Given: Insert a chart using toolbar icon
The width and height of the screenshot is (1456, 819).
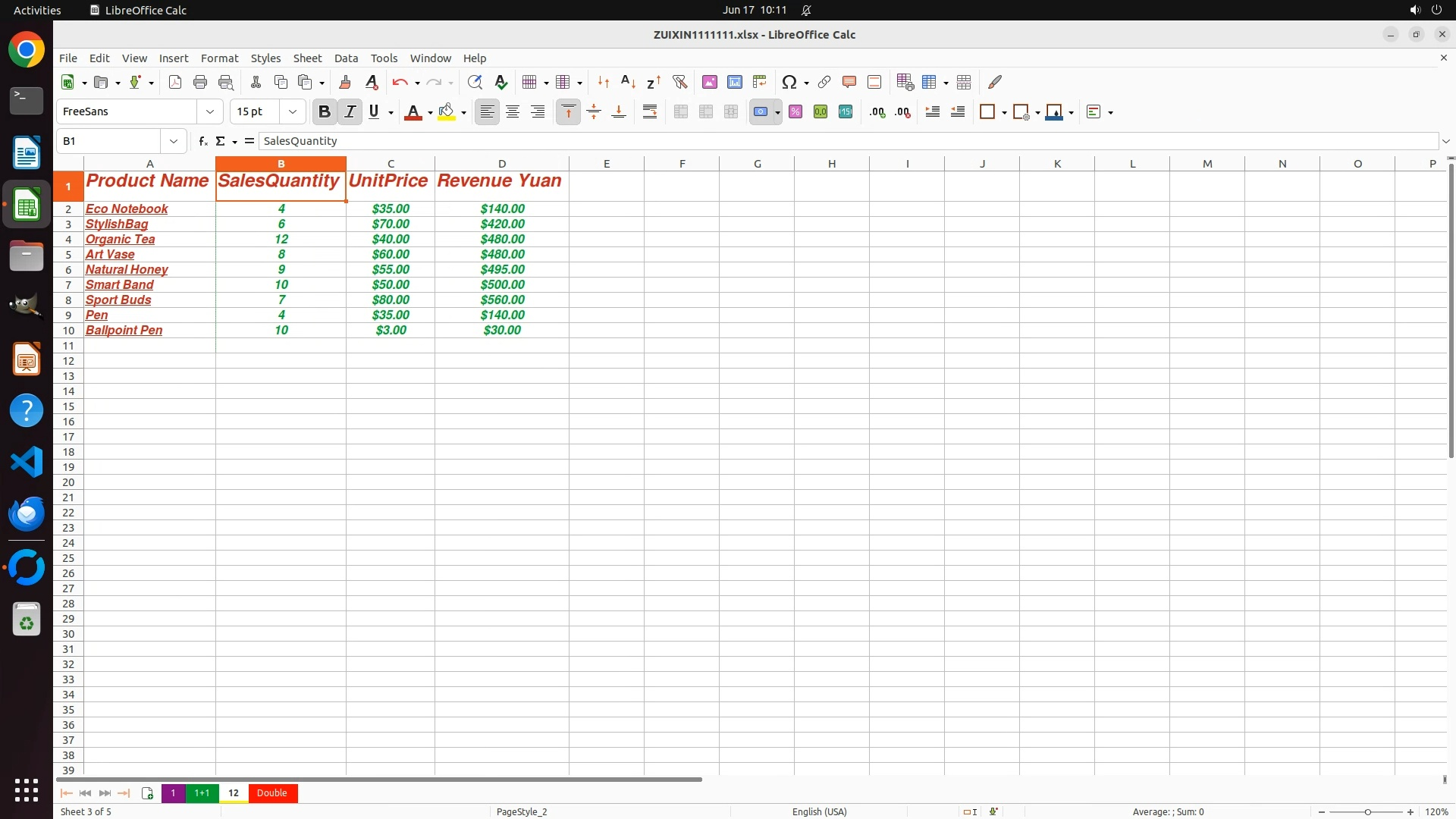Looking at the screenshot, I should pyautogui.click(x=734, y=82).
